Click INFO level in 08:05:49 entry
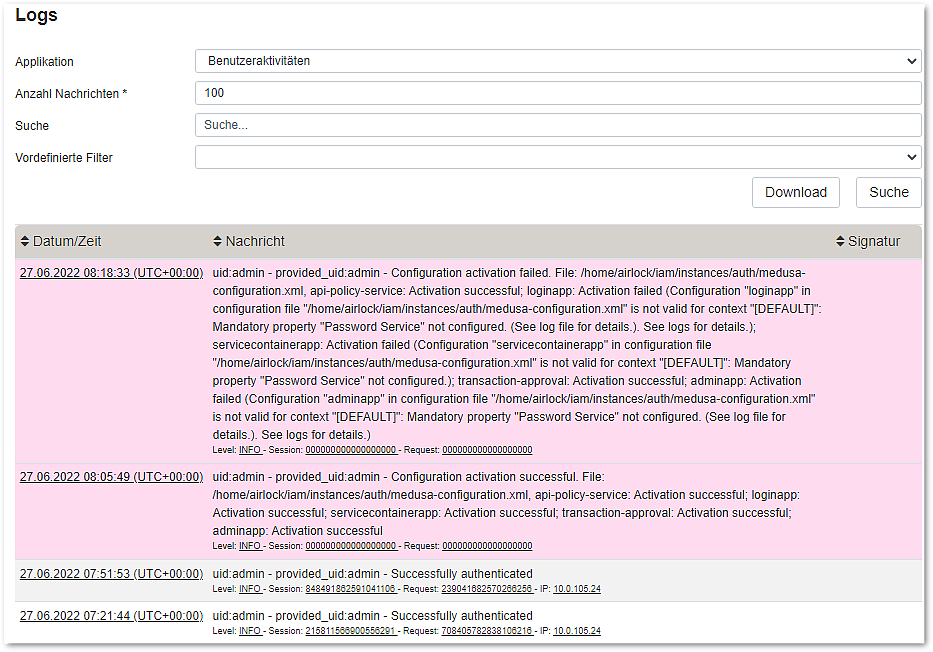Viewport: 933px width, 652px height. (x=250, y=546)
